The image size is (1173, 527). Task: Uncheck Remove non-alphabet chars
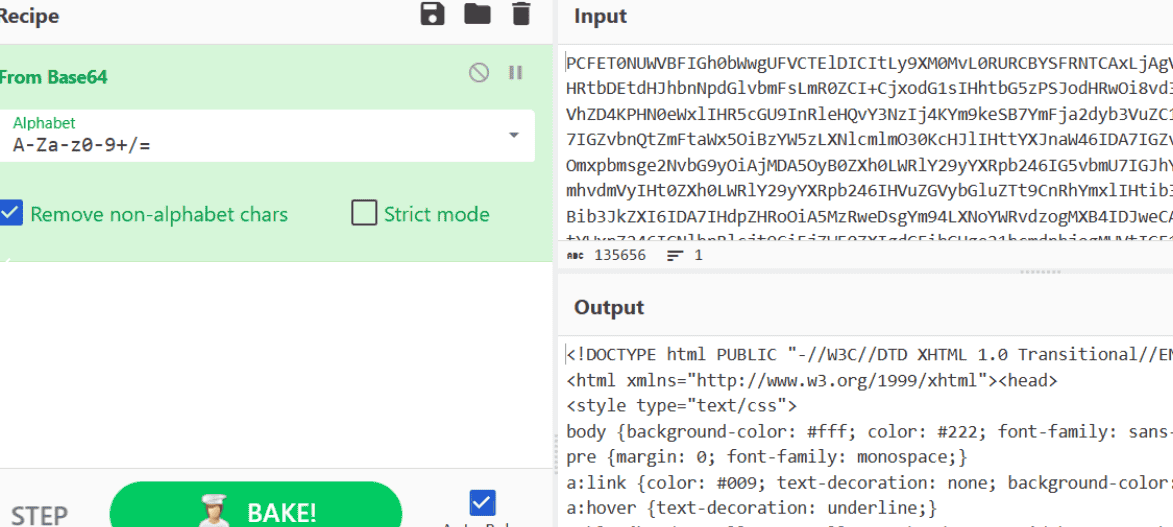click(11, 213)
